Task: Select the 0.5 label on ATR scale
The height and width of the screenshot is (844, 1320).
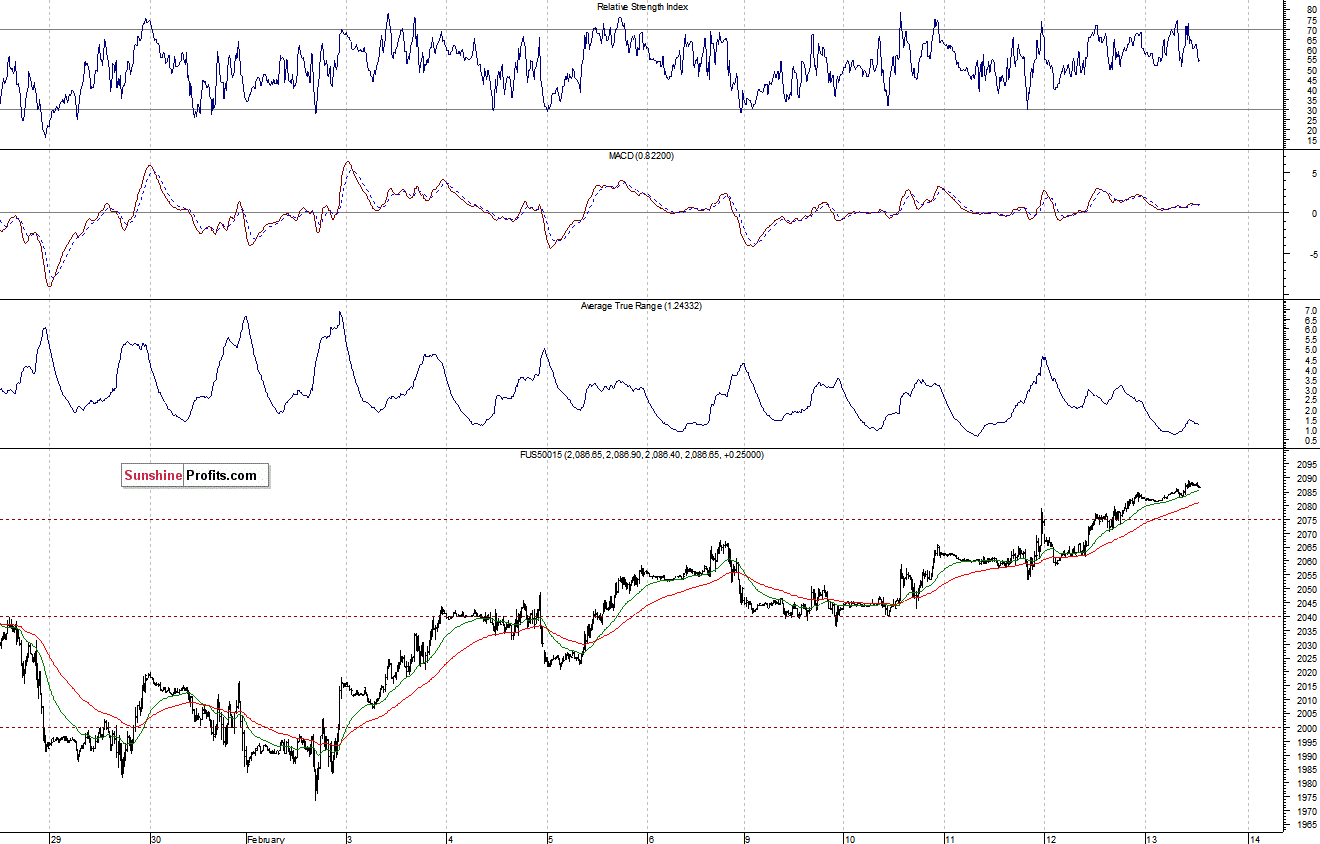Action: coord(1310,441)
